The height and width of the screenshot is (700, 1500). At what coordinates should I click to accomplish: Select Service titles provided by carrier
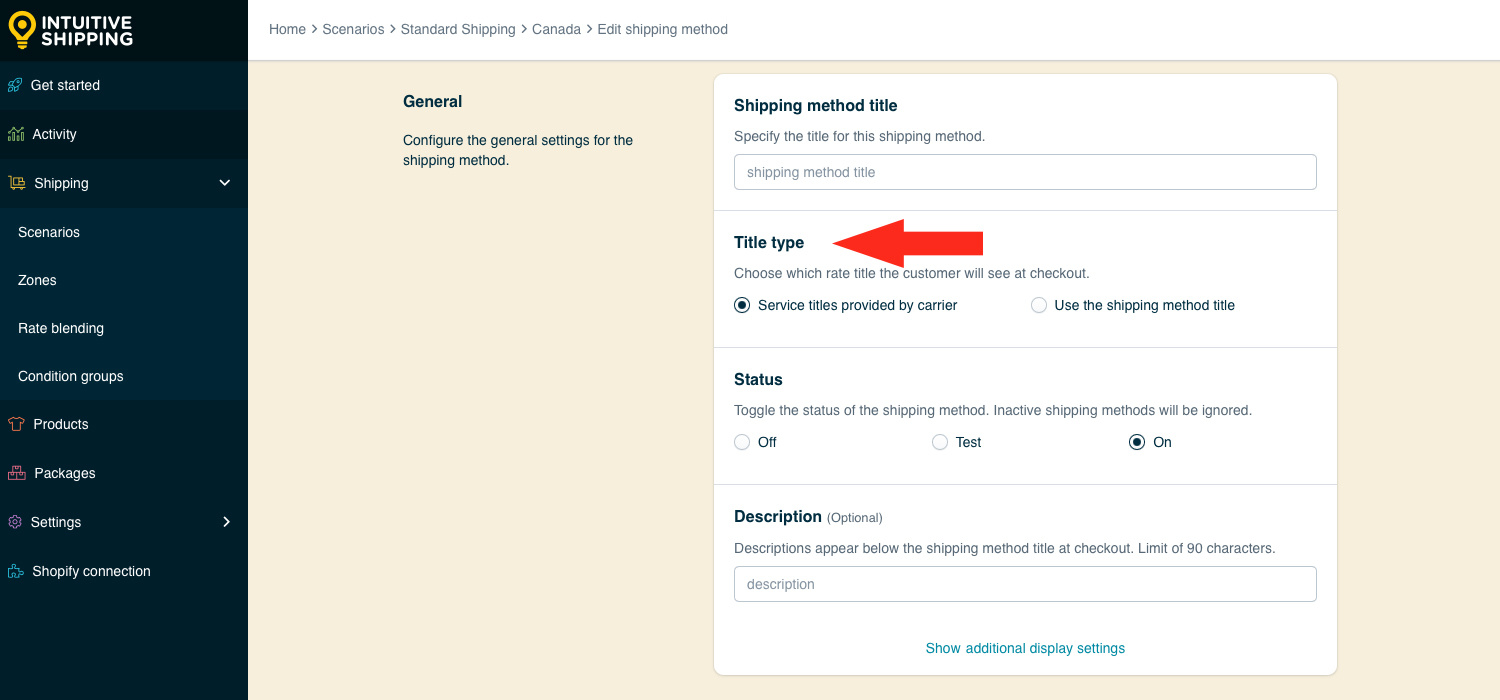coord(742,305)
